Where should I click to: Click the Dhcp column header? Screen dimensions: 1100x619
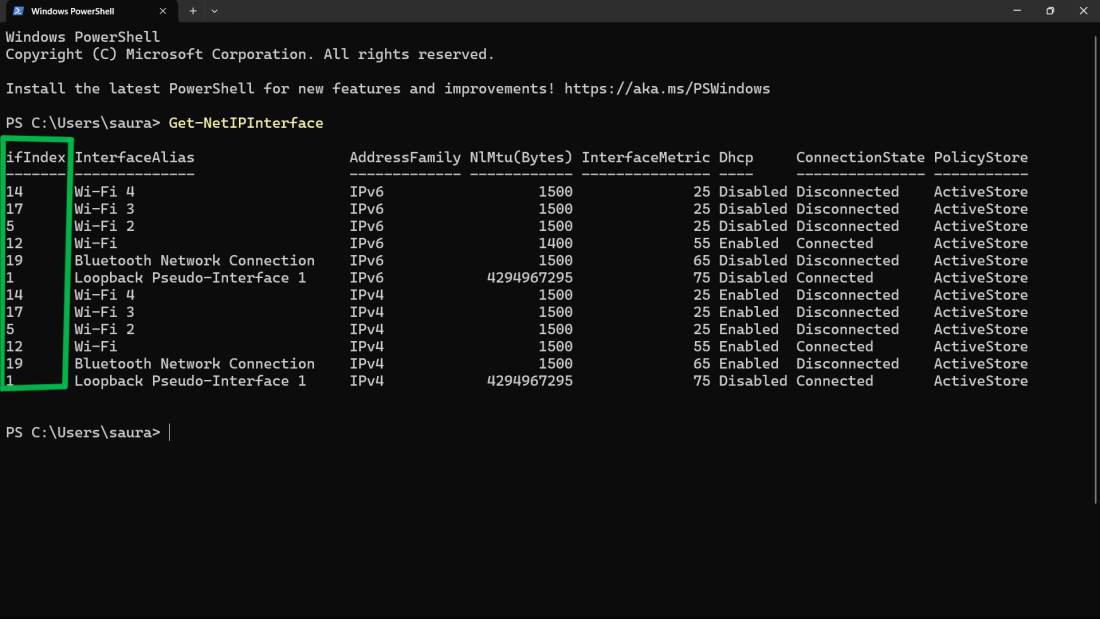click(x=735, y=157)
